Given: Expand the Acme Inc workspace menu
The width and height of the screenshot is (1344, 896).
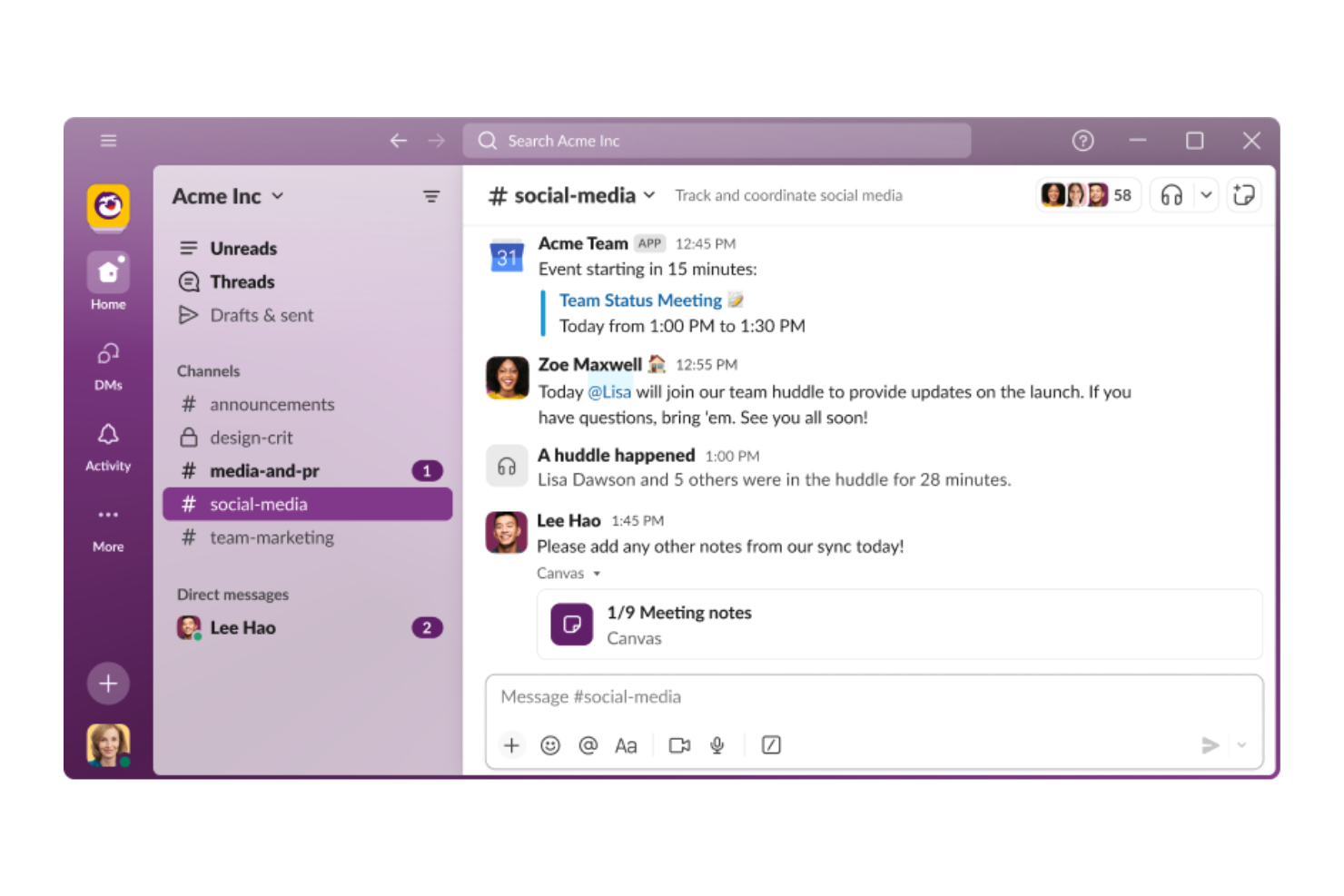Looking at the screenshot, I should [x=228, y=195].
